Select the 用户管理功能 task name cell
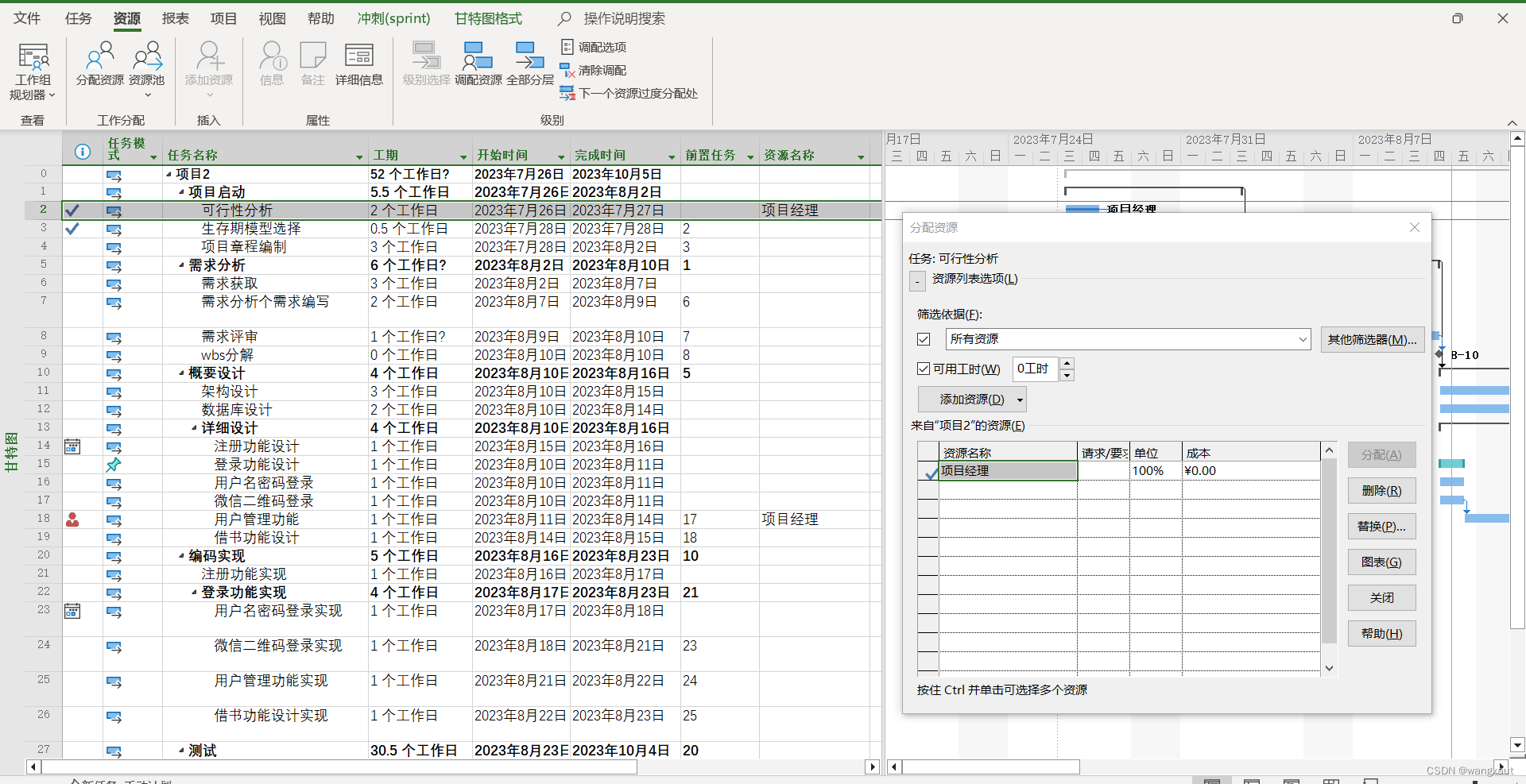The height and width of the screenshot is (784, 1526). pyautogui.click(x=265, y=519)
